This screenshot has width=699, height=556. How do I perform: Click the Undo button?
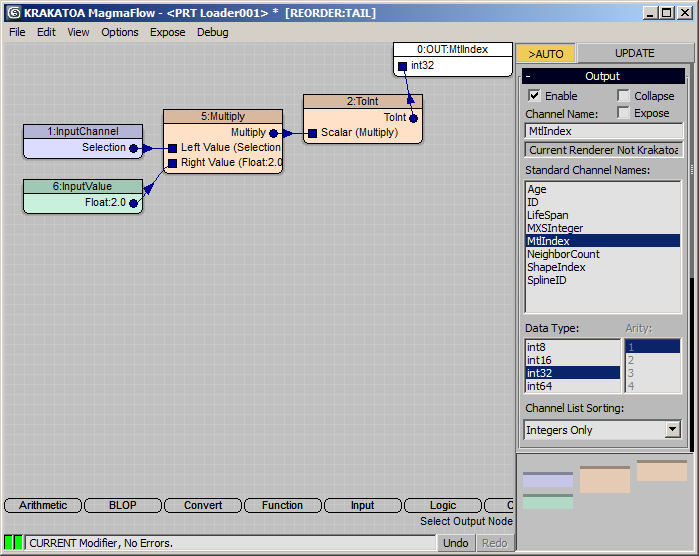tap(455, 543)
